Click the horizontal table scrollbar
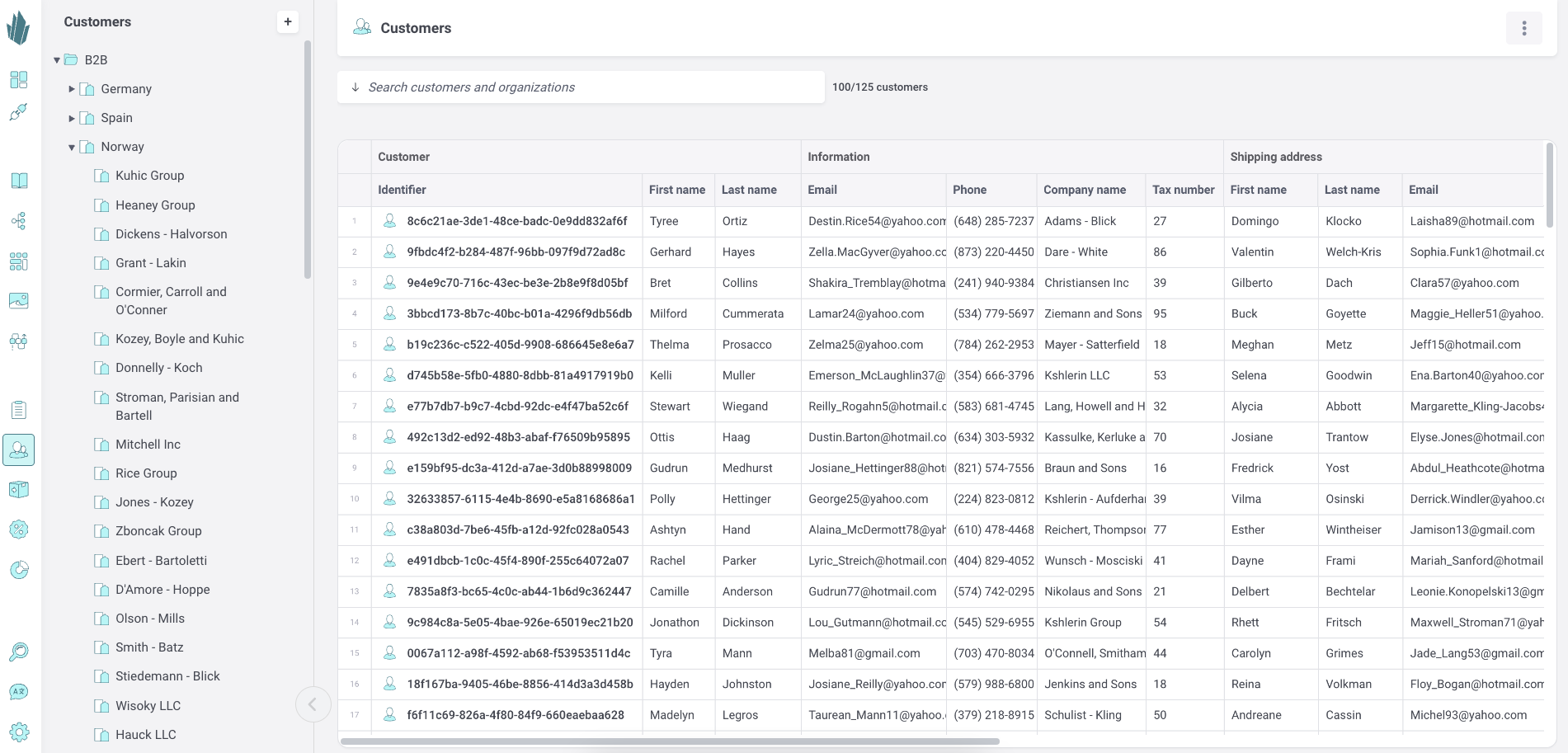 [x=670, y=741]
